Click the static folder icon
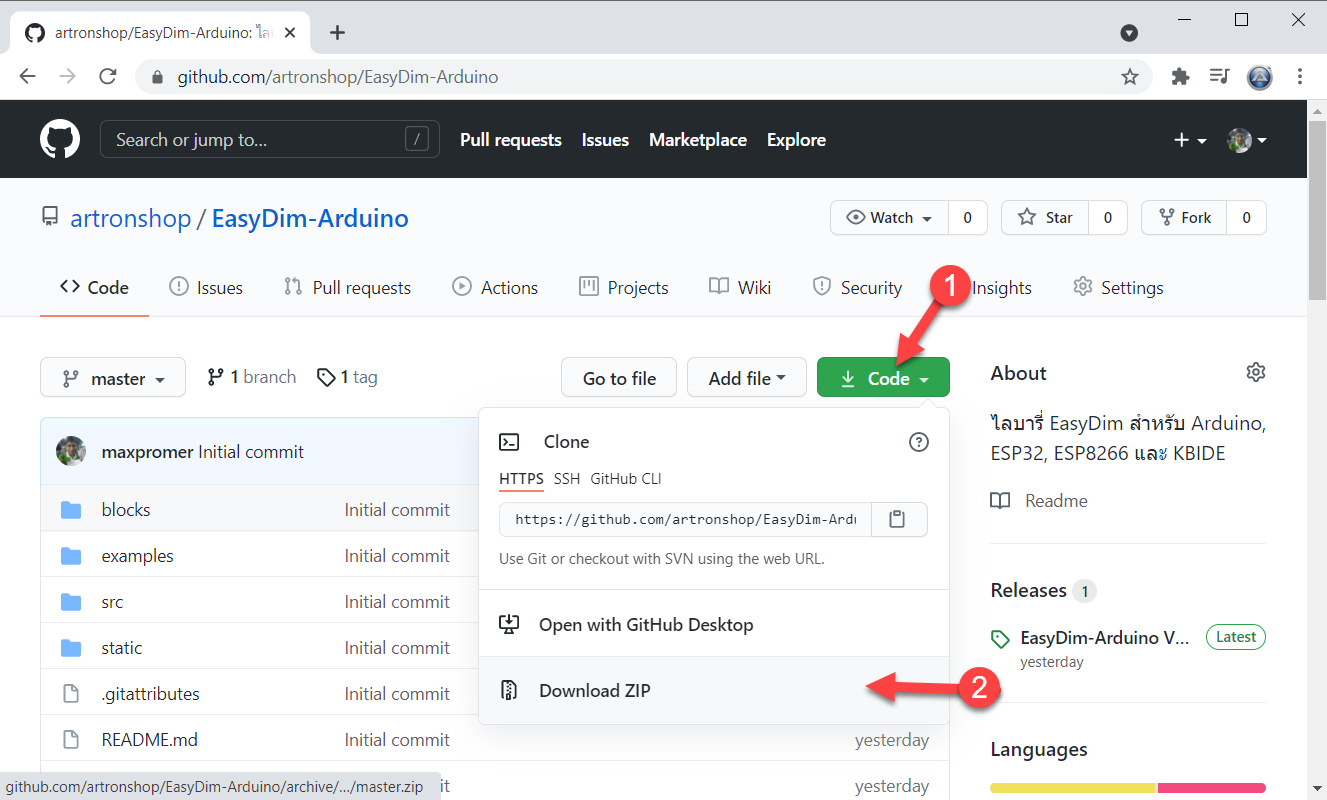The width and height of the screenshot is (1327, 800). point(71,648)
